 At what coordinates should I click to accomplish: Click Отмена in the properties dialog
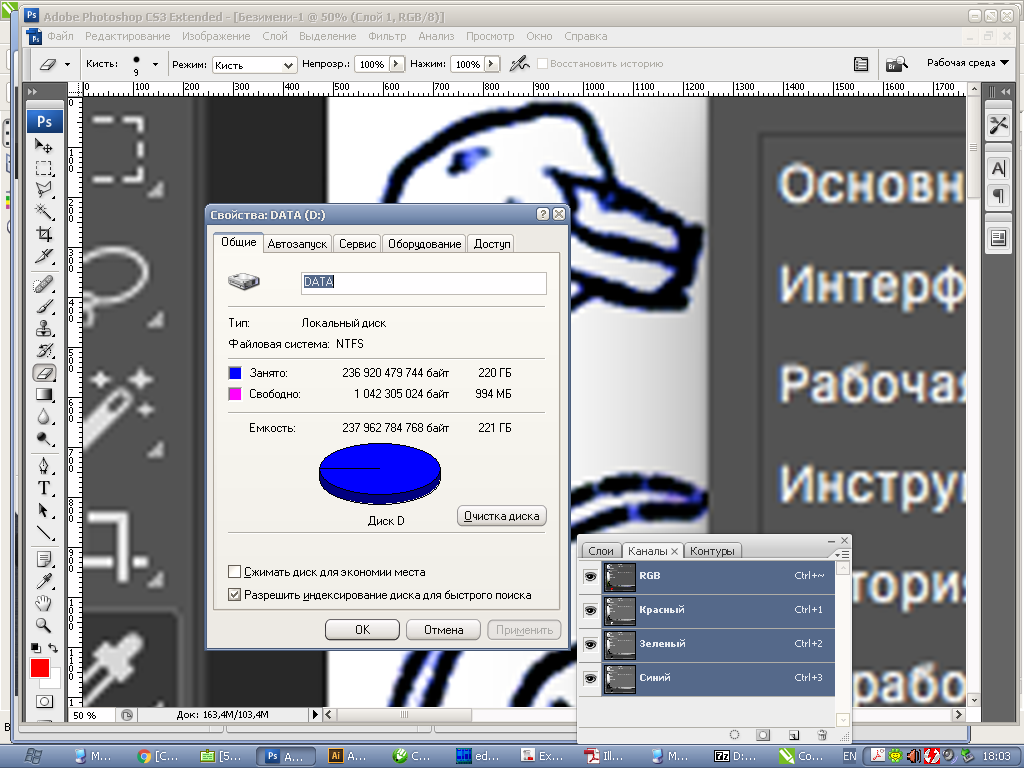(443, 630)
